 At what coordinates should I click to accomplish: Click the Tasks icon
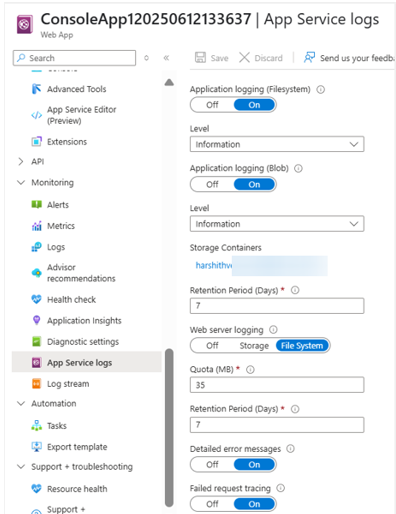tap(36, 425)
